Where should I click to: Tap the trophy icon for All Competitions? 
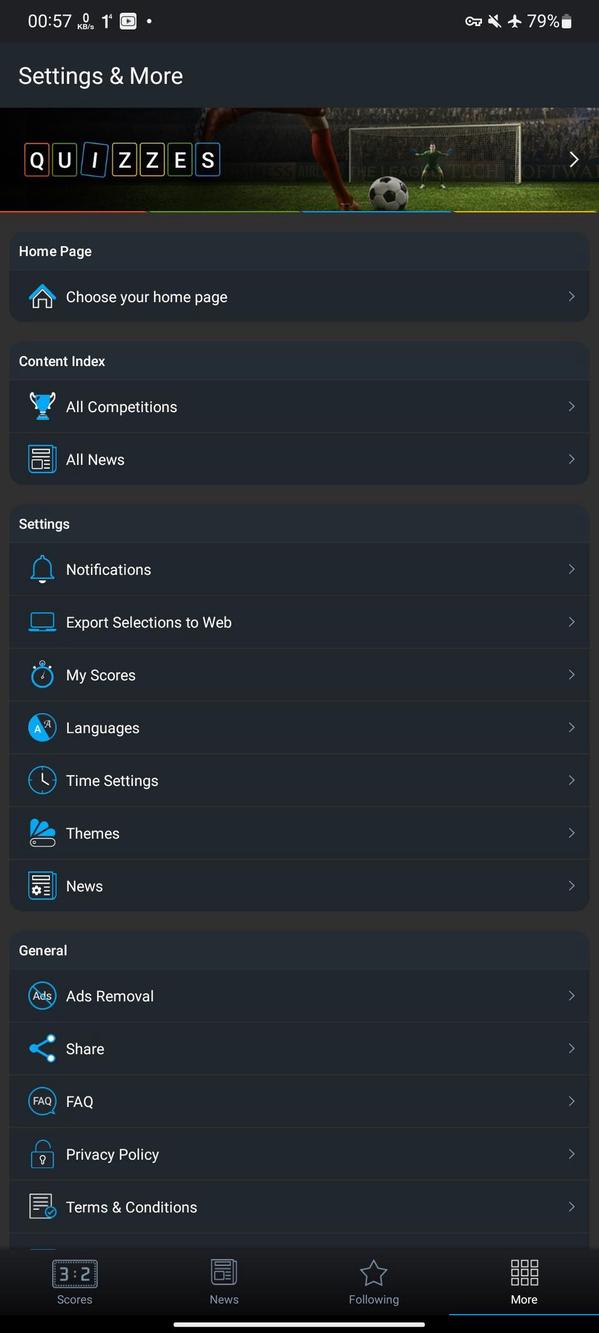(42, 406)
